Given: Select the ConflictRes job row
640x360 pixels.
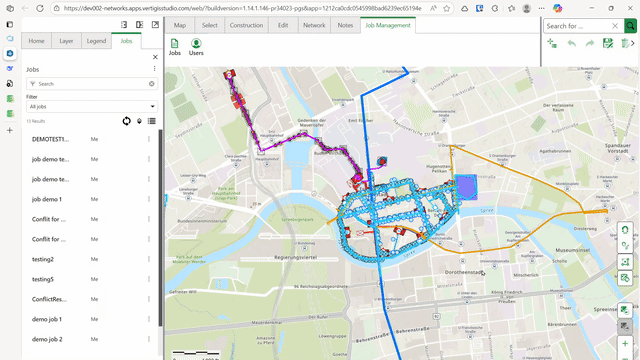Looking at the screenshot, I should (x=90, y=299).
